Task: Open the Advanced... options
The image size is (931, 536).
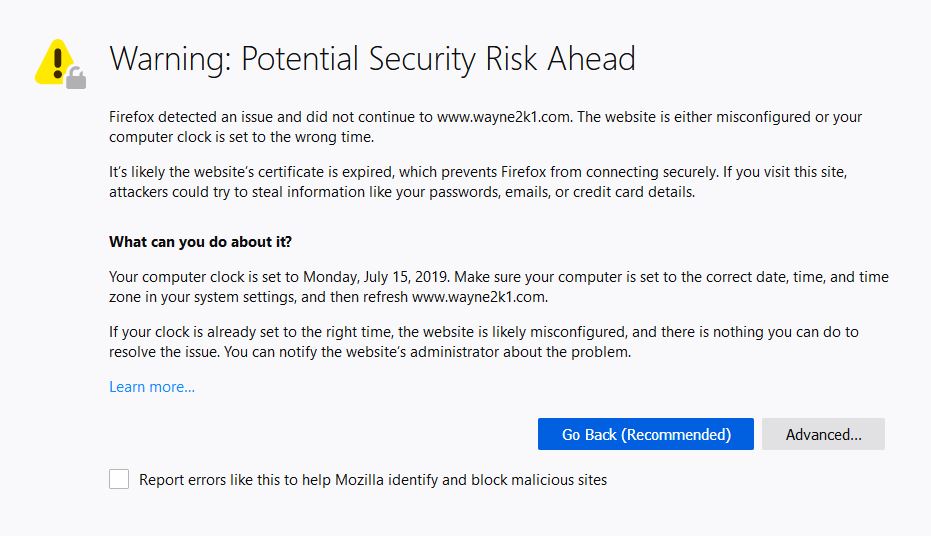Action: tap(823, 434)
